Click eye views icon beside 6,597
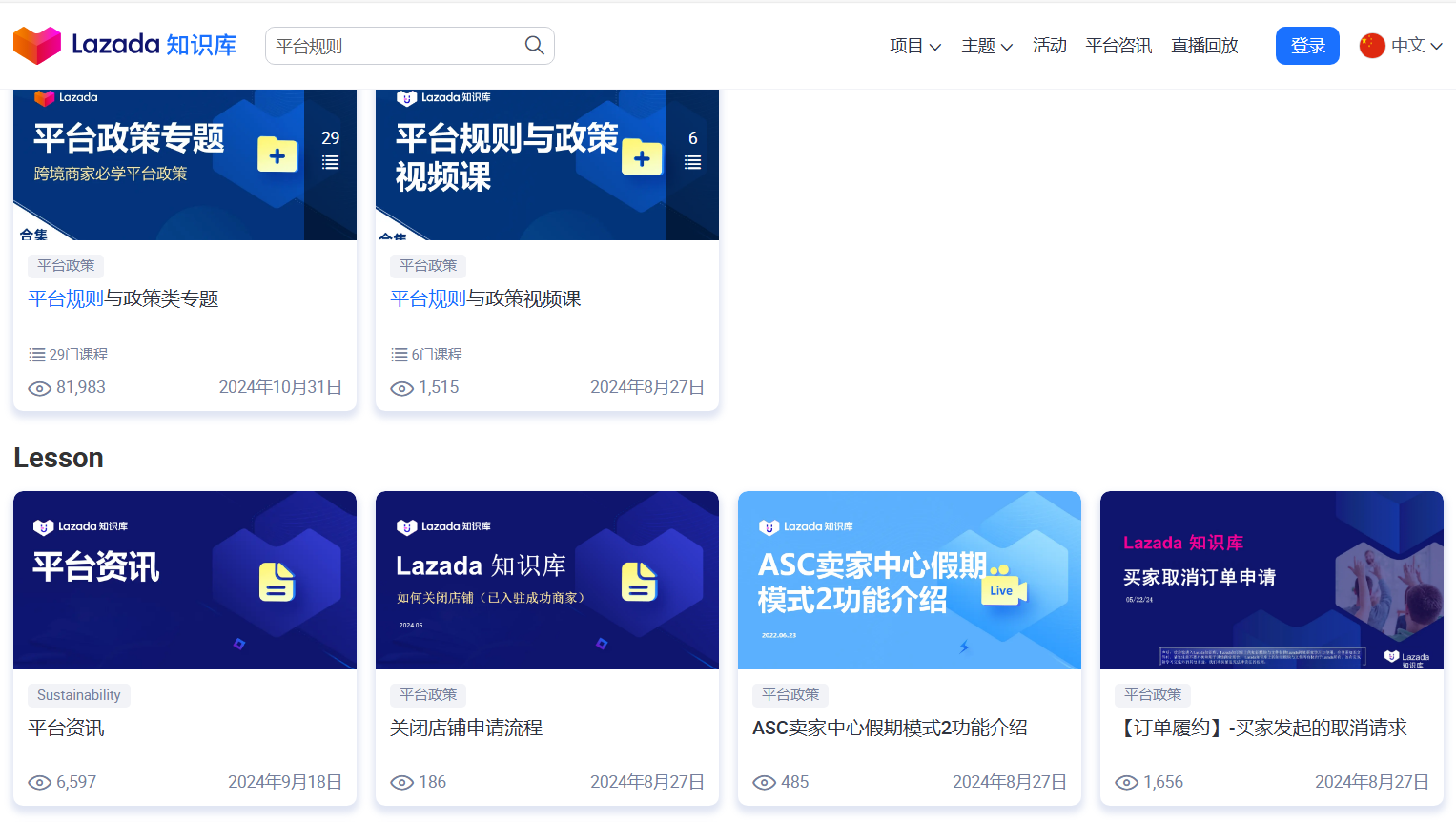 coord(39,783)
